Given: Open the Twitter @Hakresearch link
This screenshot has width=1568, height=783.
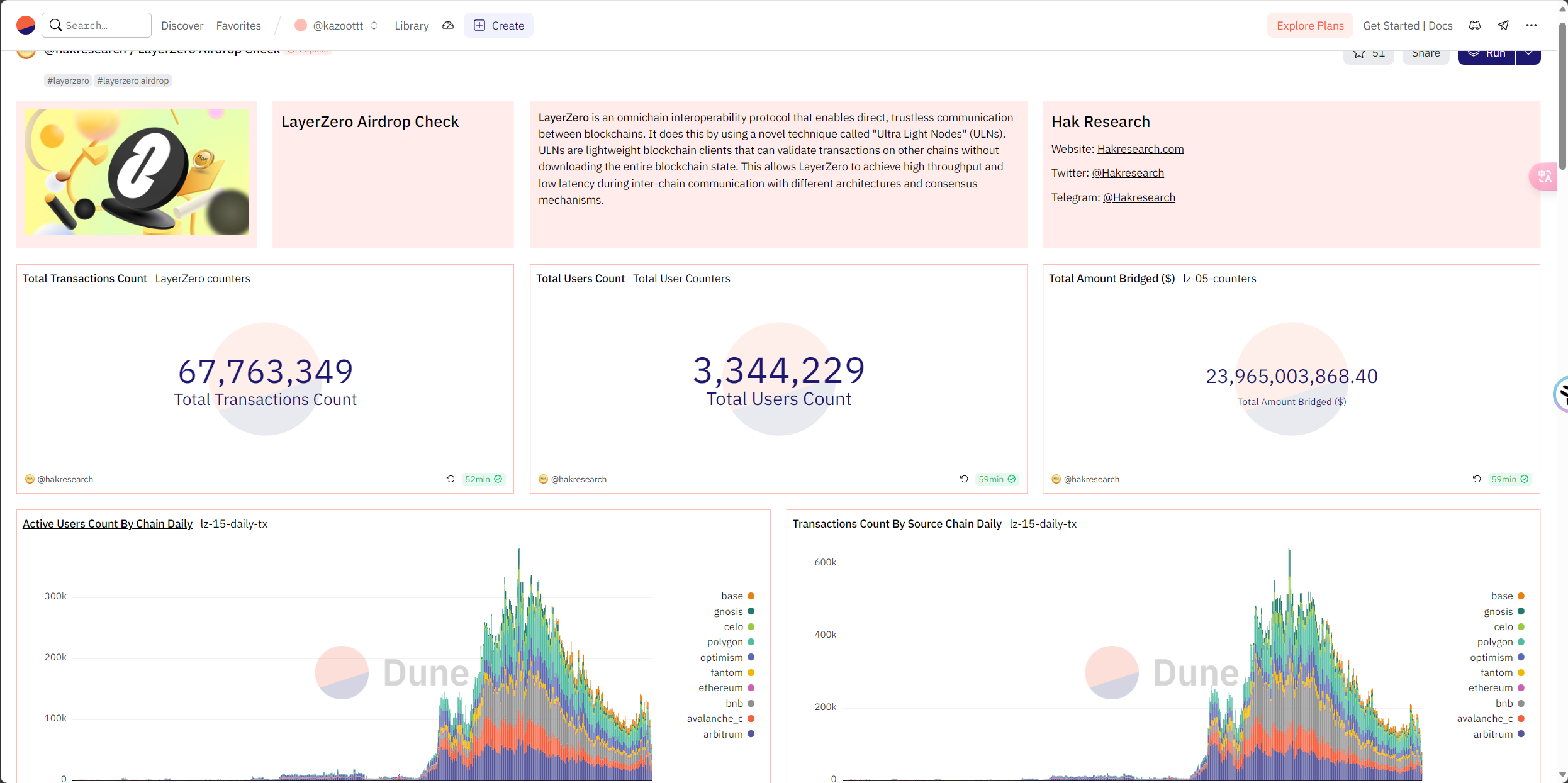Looking at the screenshot, I should (x=1128, y=173).
